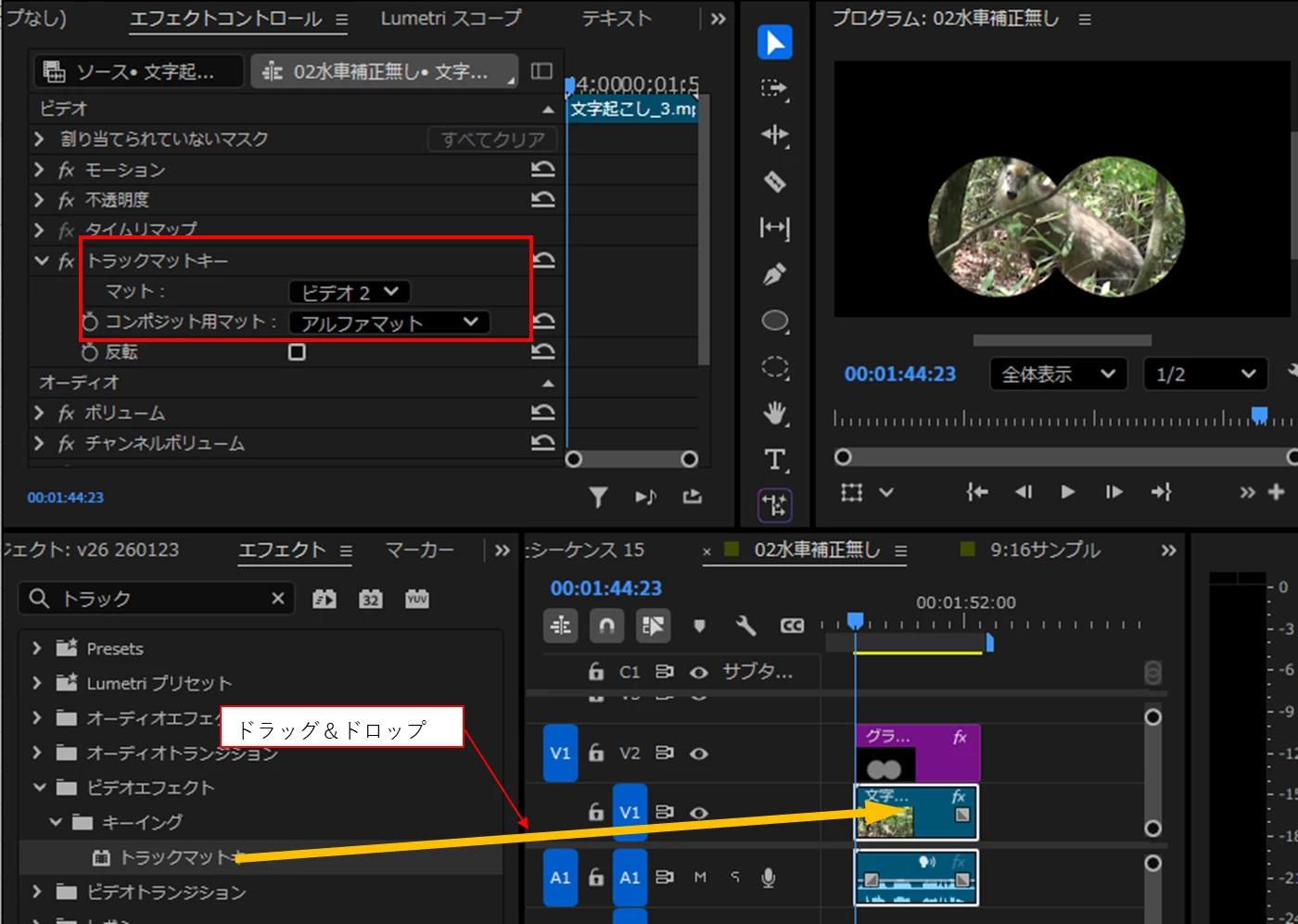The image size is (1298, 924).
Task: Switch to the Lumetri スコープ tab
Action: coord(451,19)
